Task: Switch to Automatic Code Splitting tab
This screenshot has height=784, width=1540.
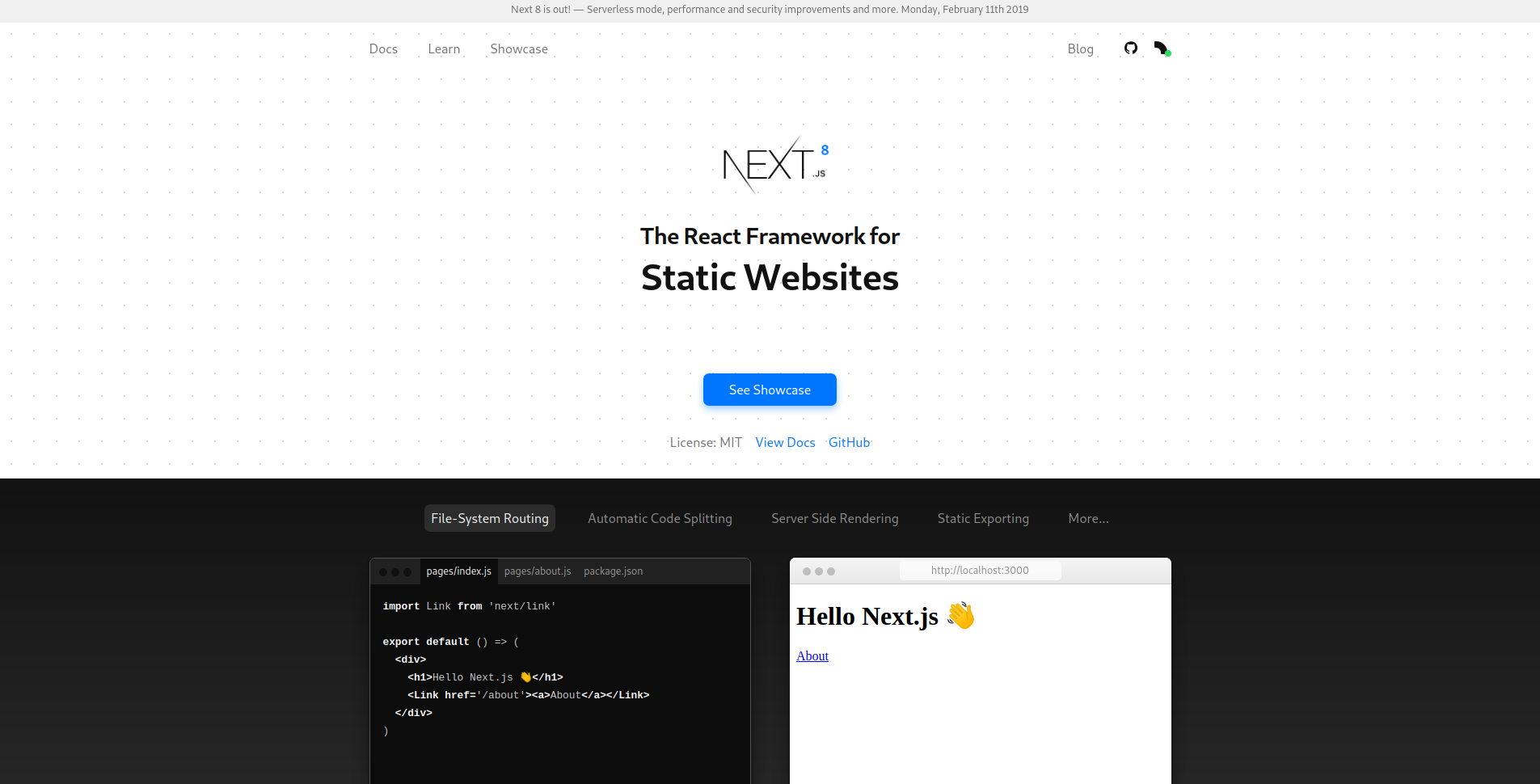Action: coord(660,518)
